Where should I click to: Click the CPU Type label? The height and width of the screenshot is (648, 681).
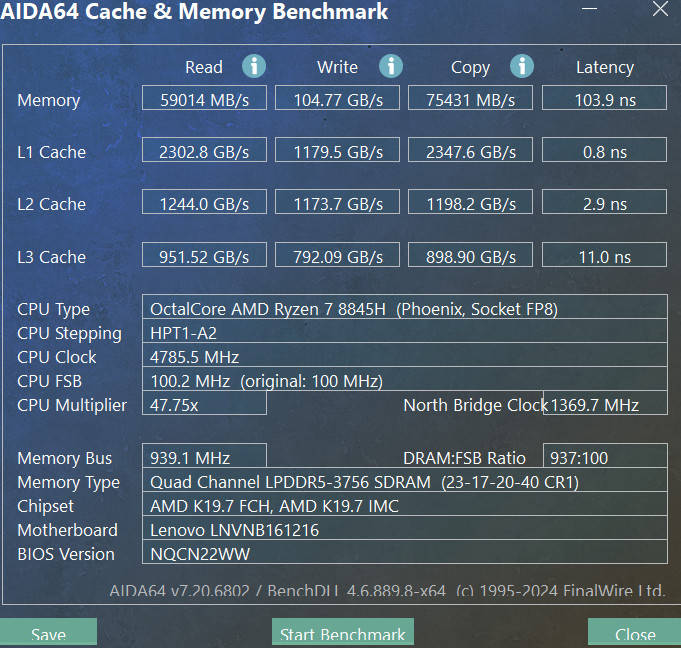point(53,310)
